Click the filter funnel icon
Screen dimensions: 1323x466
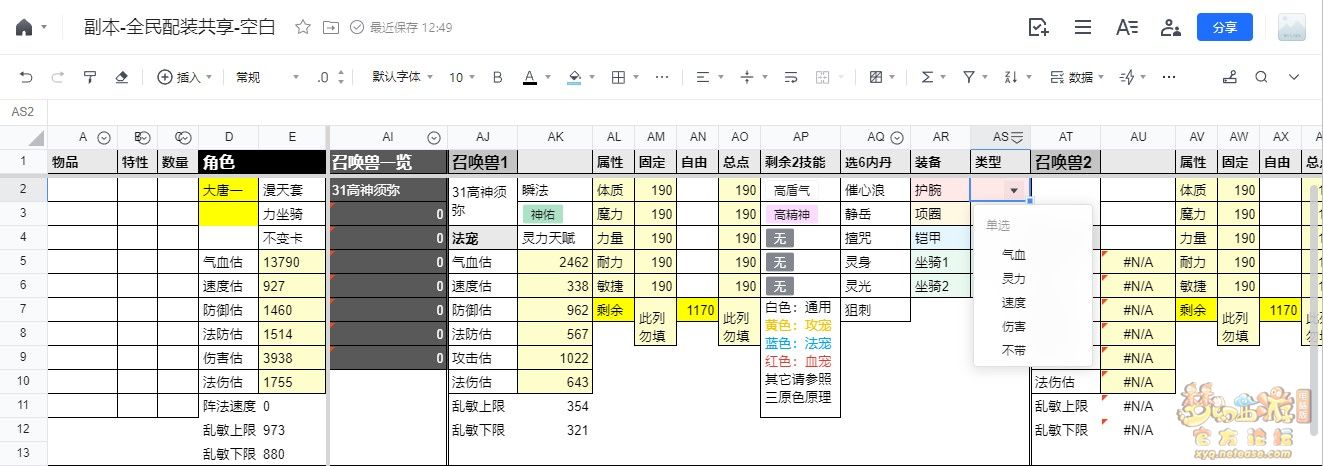tap(968, 77)
